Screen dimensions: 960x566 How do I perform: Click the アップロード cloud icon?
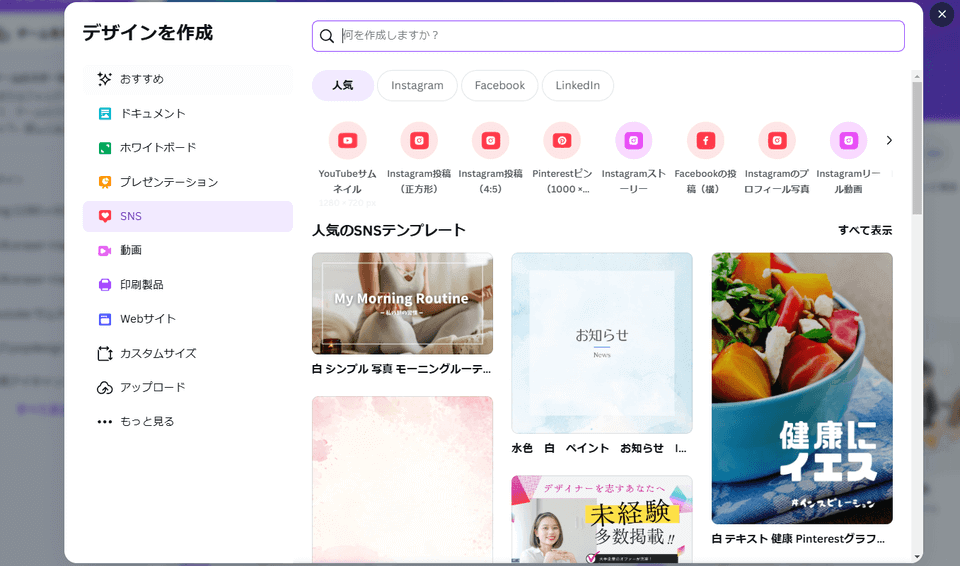tap(105, 388)
